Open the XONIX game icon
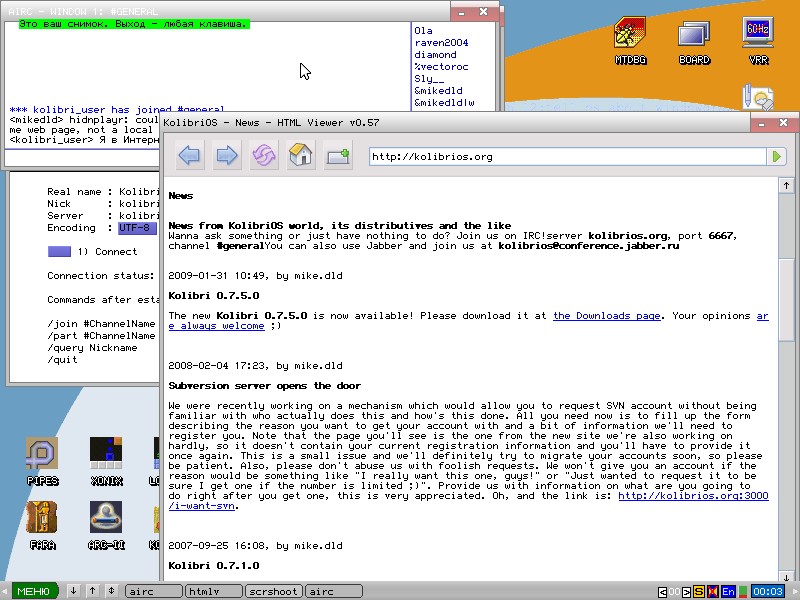800x600 pixels. (x=106, y=461)
